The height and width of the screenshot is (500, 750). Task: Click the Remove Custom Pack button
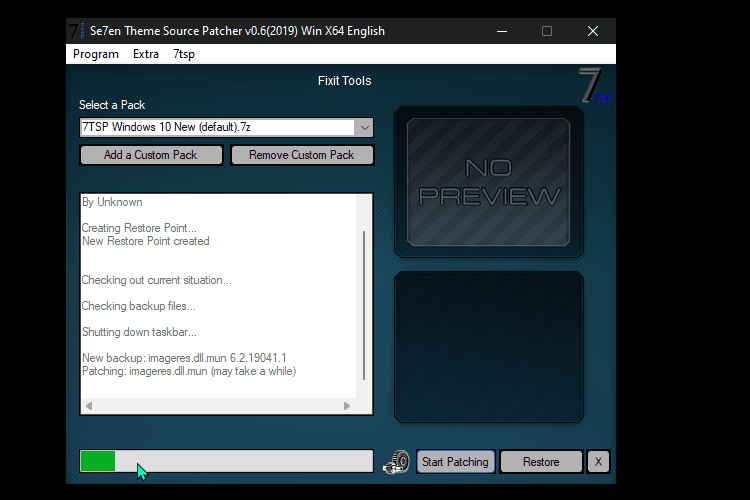(302, 155)
